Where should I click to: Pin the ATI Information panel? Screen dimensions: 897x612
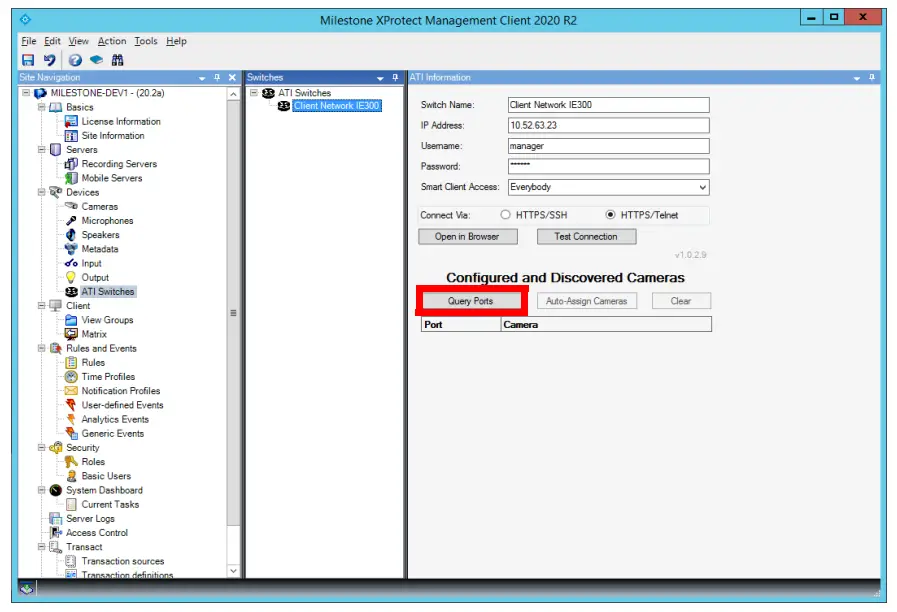point(871,77)
